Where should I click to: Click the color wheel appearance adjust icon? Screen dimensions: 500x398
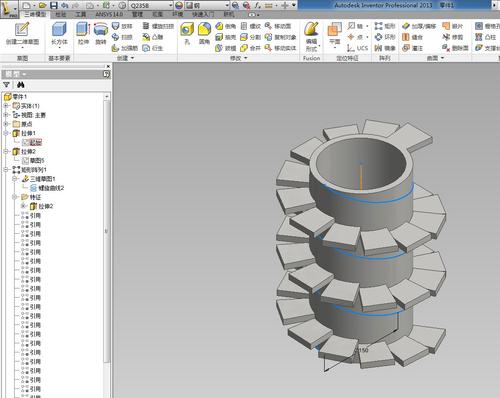179,5
